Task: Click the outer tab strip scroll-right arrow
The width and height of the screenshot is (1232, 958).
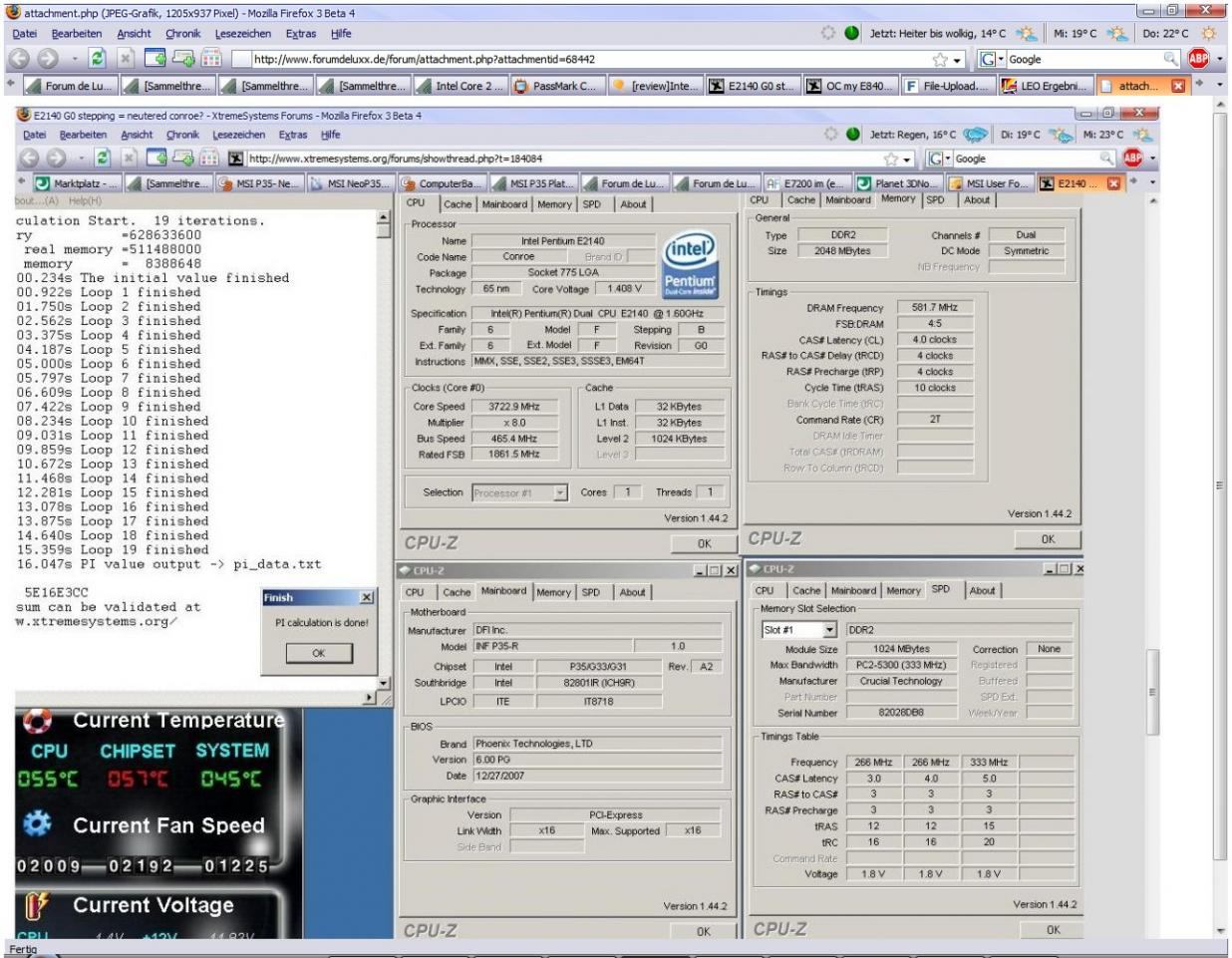Action: (1200, 85)
